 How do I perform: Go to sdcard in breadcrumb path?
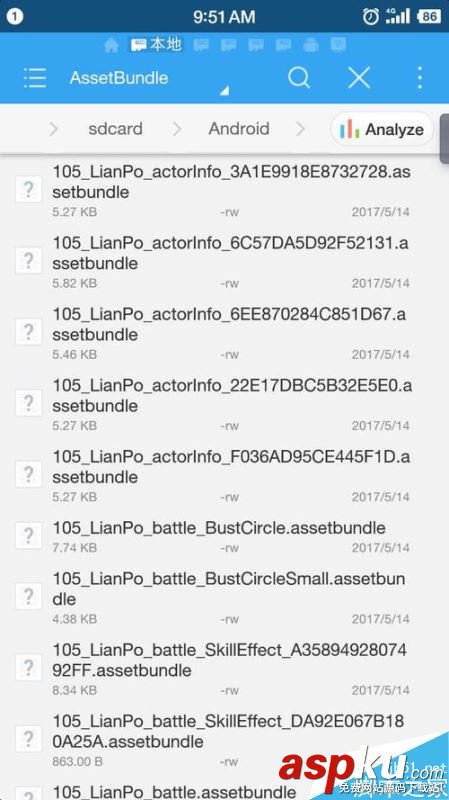115,129
